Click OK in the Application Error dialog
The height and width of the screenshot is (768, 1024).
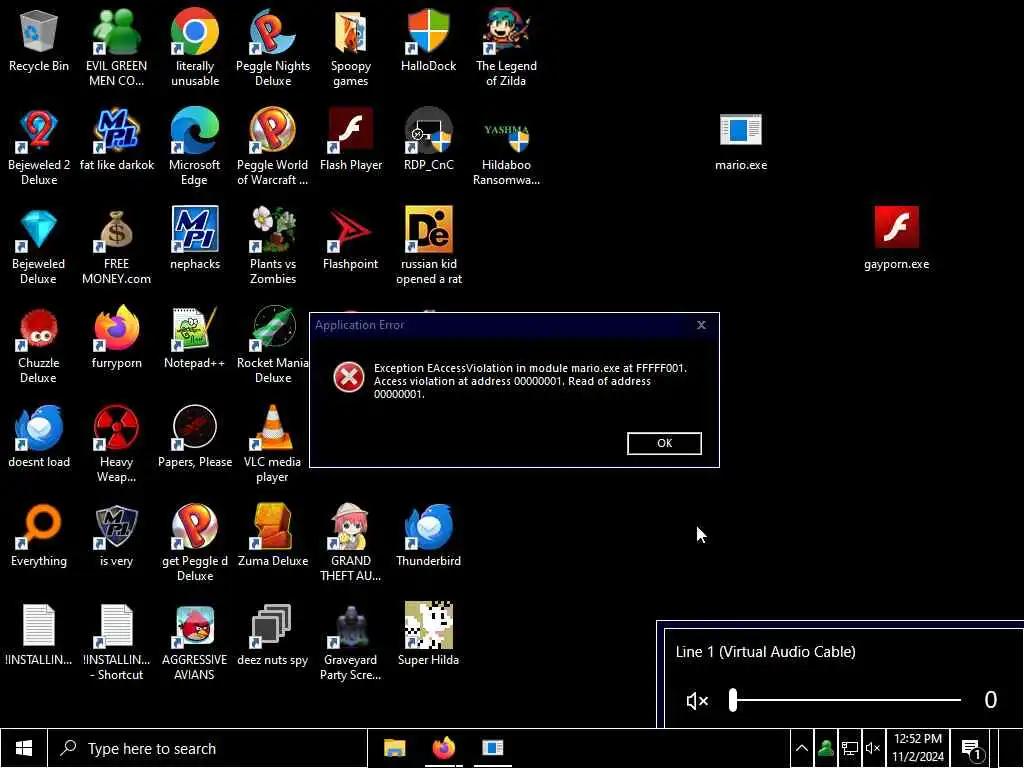click(x=664, y=443)
